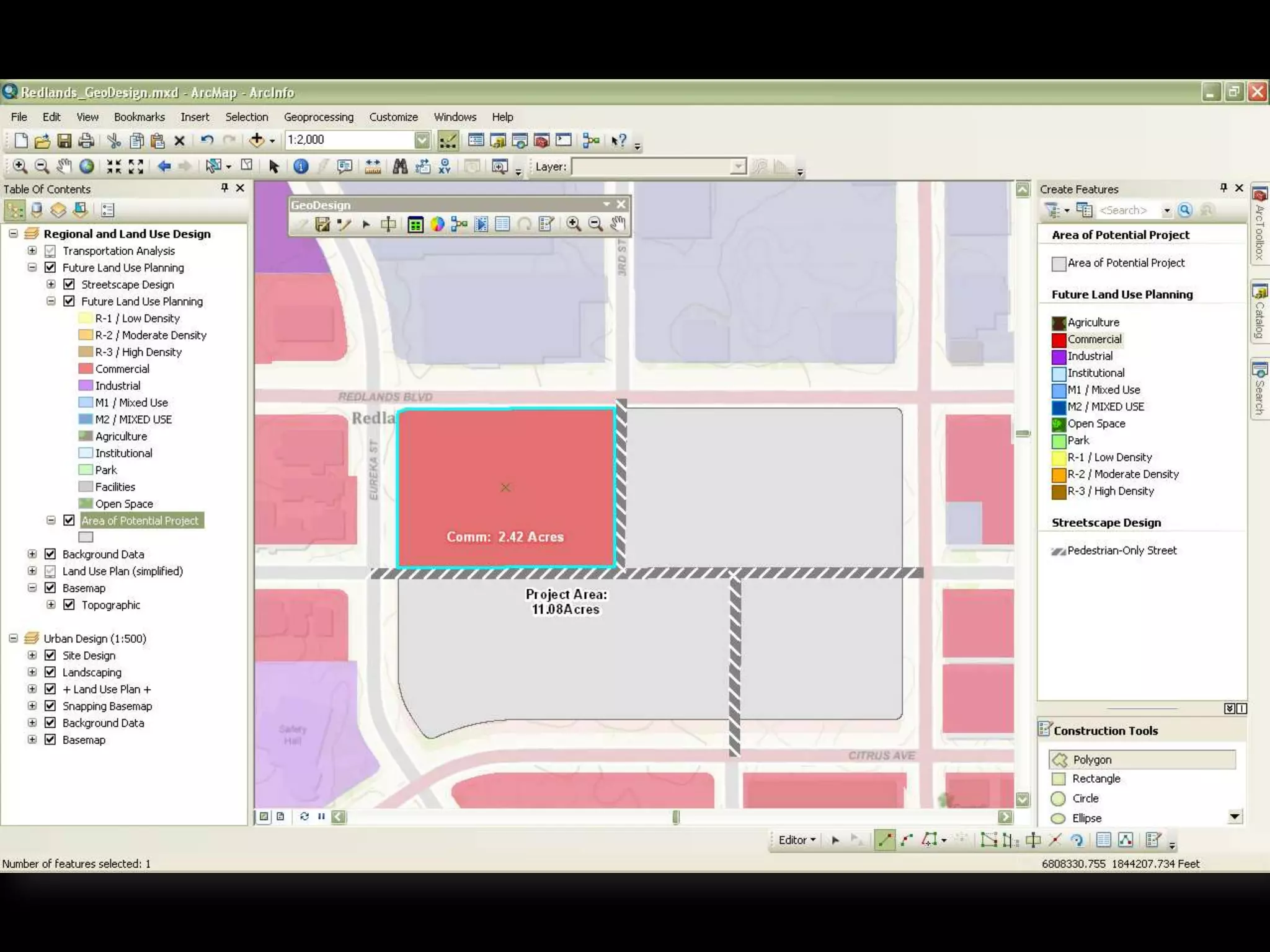The image size is (1270, 952).
Task: Open the map scale dropdown
Action: click(422, 140)
